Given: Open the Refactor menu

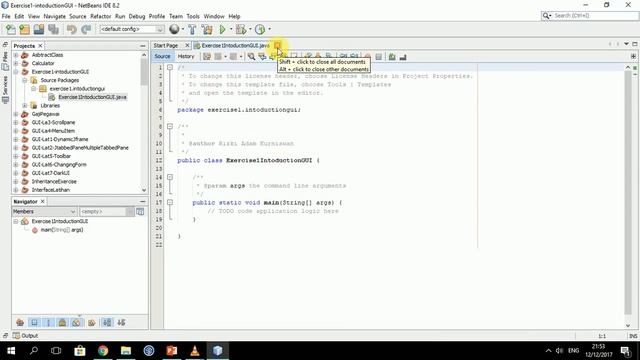Looking at the screenshot, I should [100, 16].
